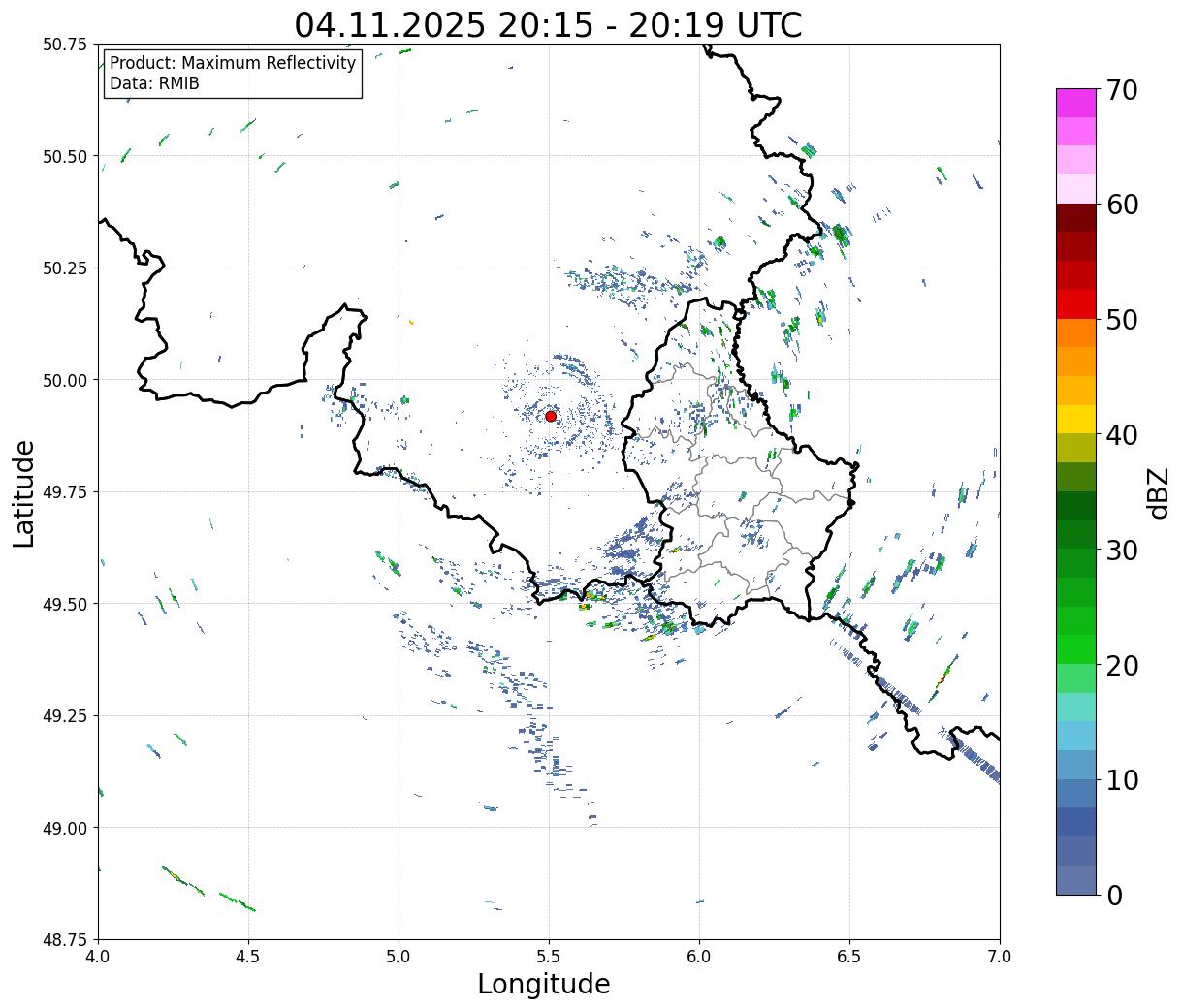Image resolution: width=1182 pixels, height=1008 pixels.
Task: Click the 30 tick on colorbar
Action: pos(1121,550)
